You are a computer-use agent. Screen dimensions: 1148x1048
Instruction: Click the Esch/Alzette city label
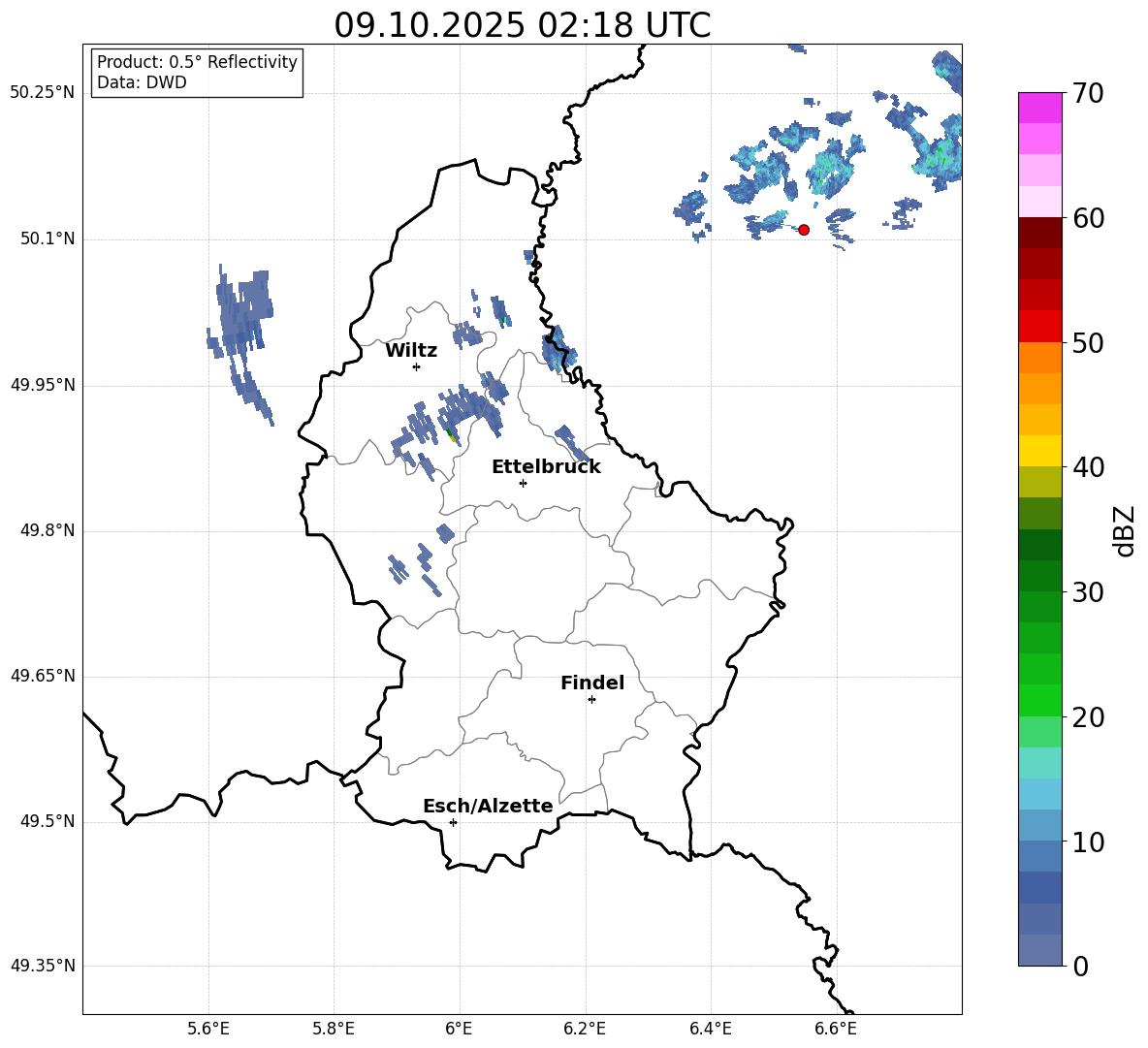488,807
